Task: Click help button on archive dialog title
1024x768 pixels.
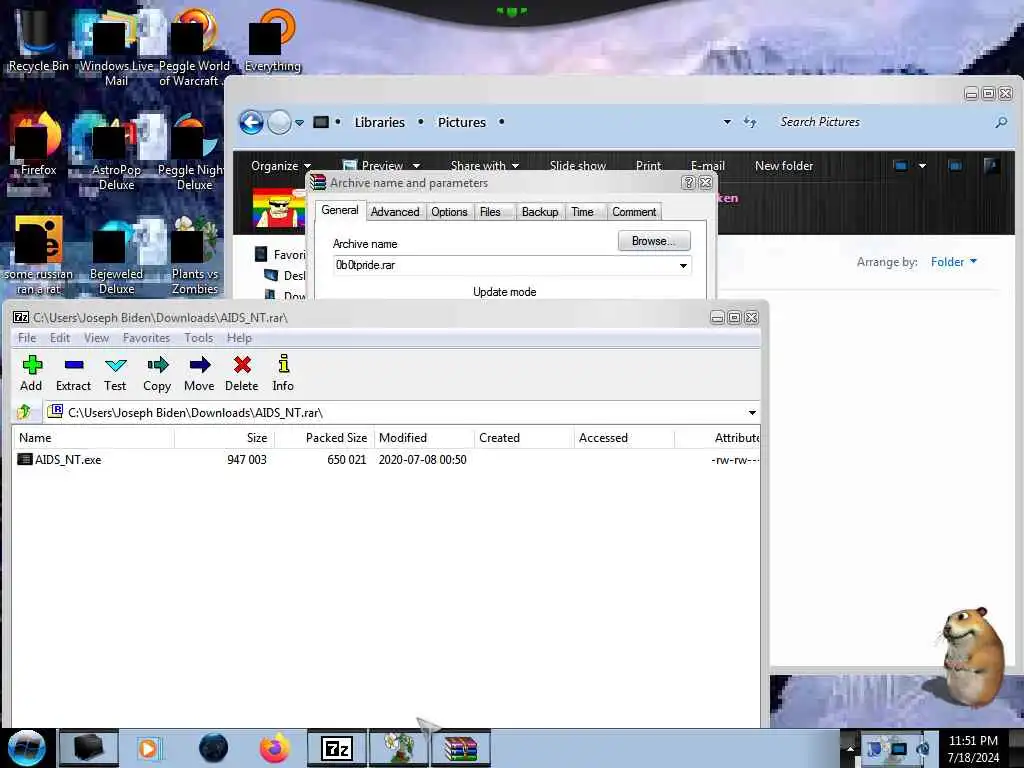Action: [688, 183]
